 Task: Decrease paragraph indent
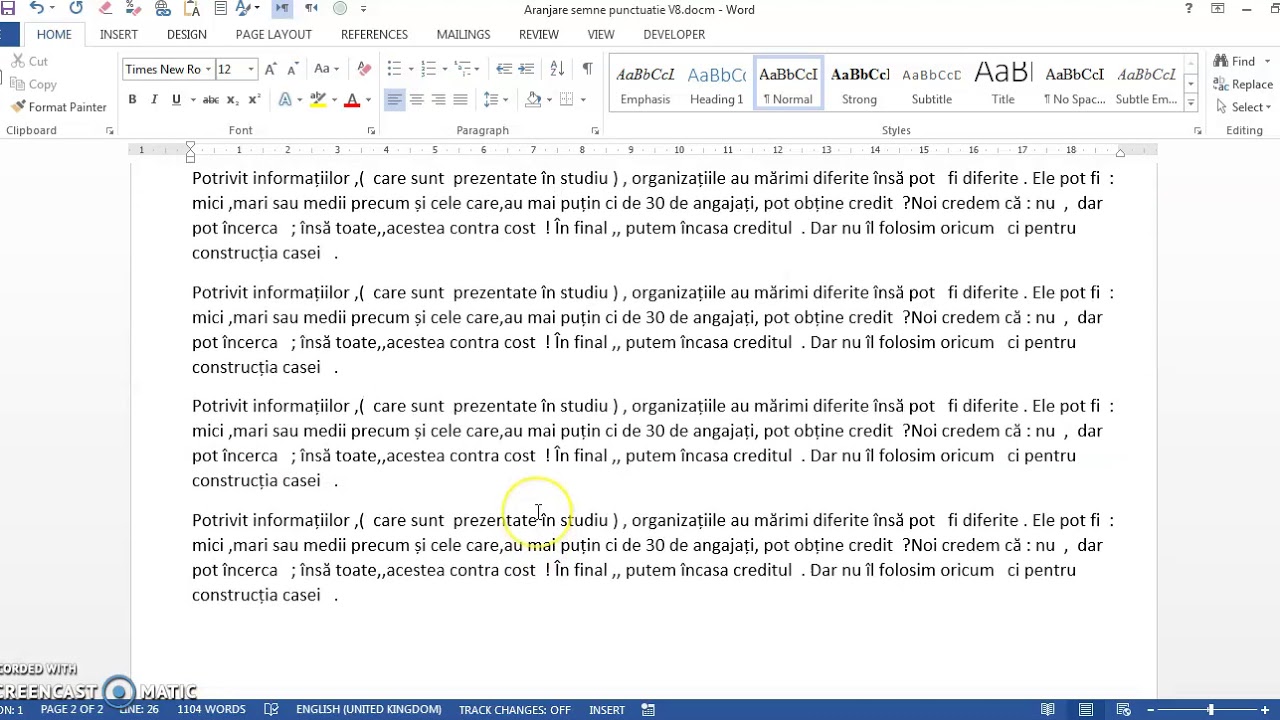504,69
